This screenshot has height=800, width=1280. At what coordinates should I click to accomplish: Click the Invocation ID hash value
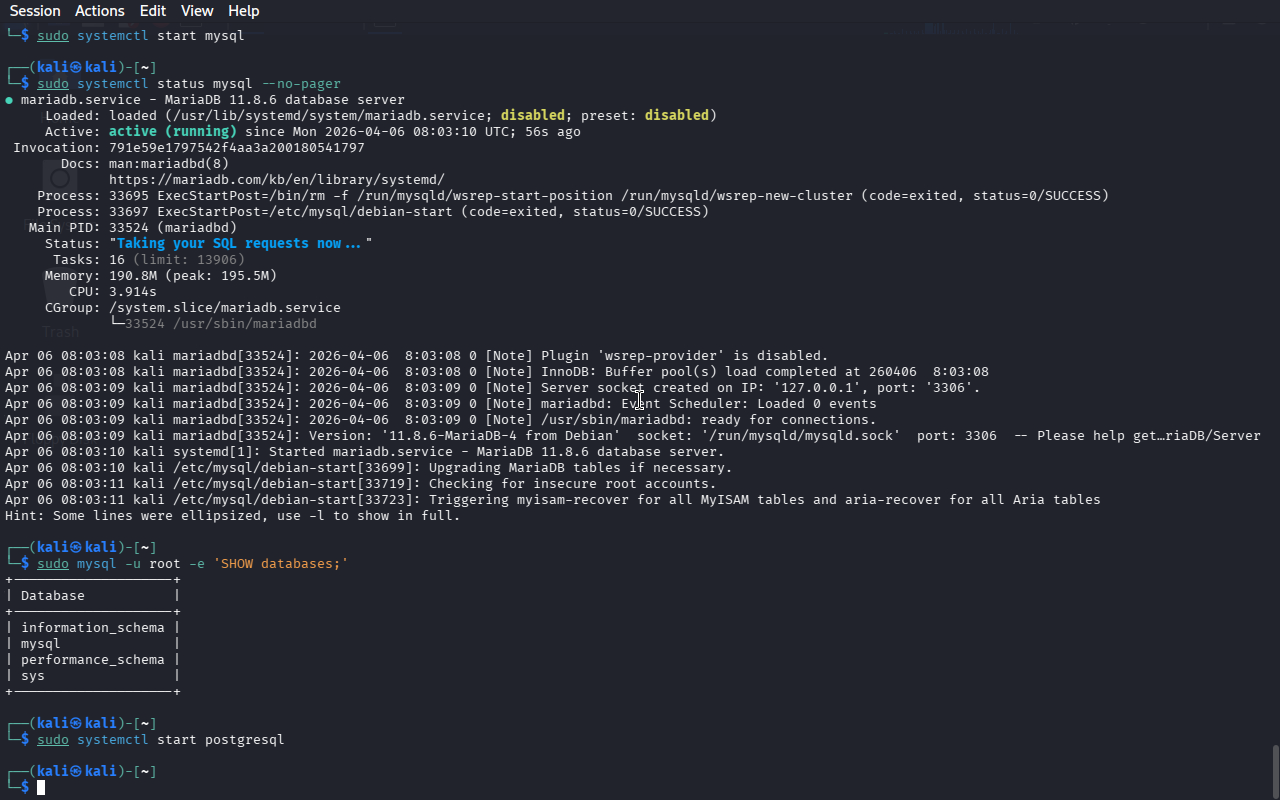(237, 147)
